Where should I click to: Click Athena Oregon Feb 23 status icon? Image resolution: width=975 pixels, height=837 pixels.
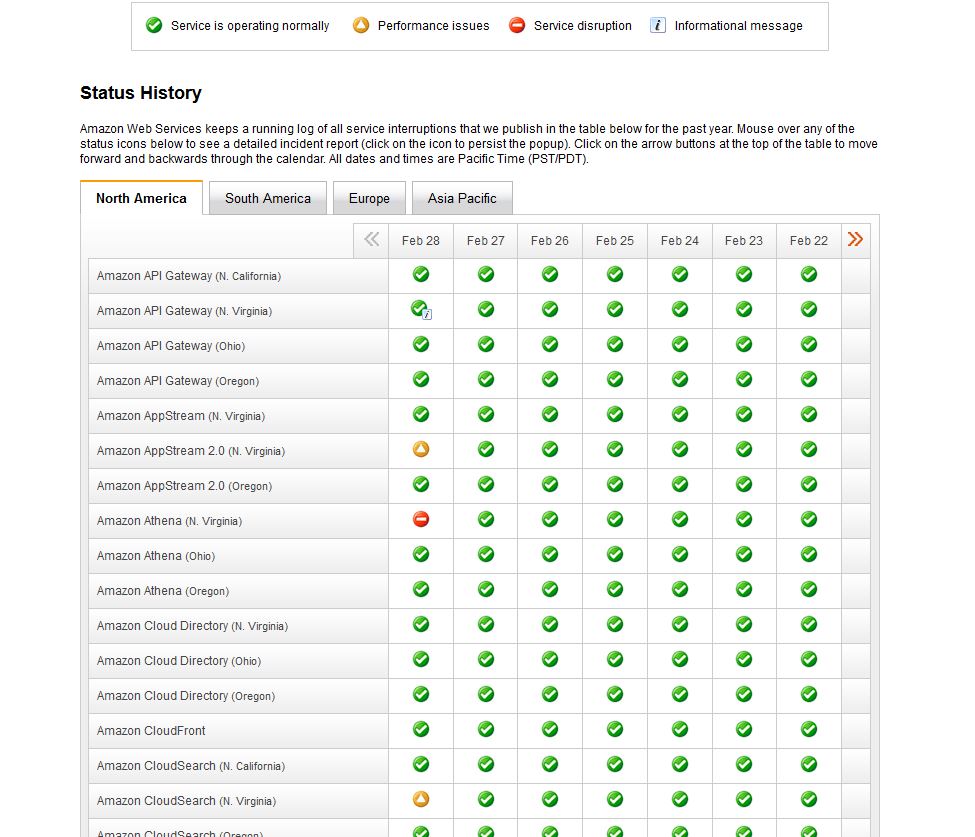point(744,589)
